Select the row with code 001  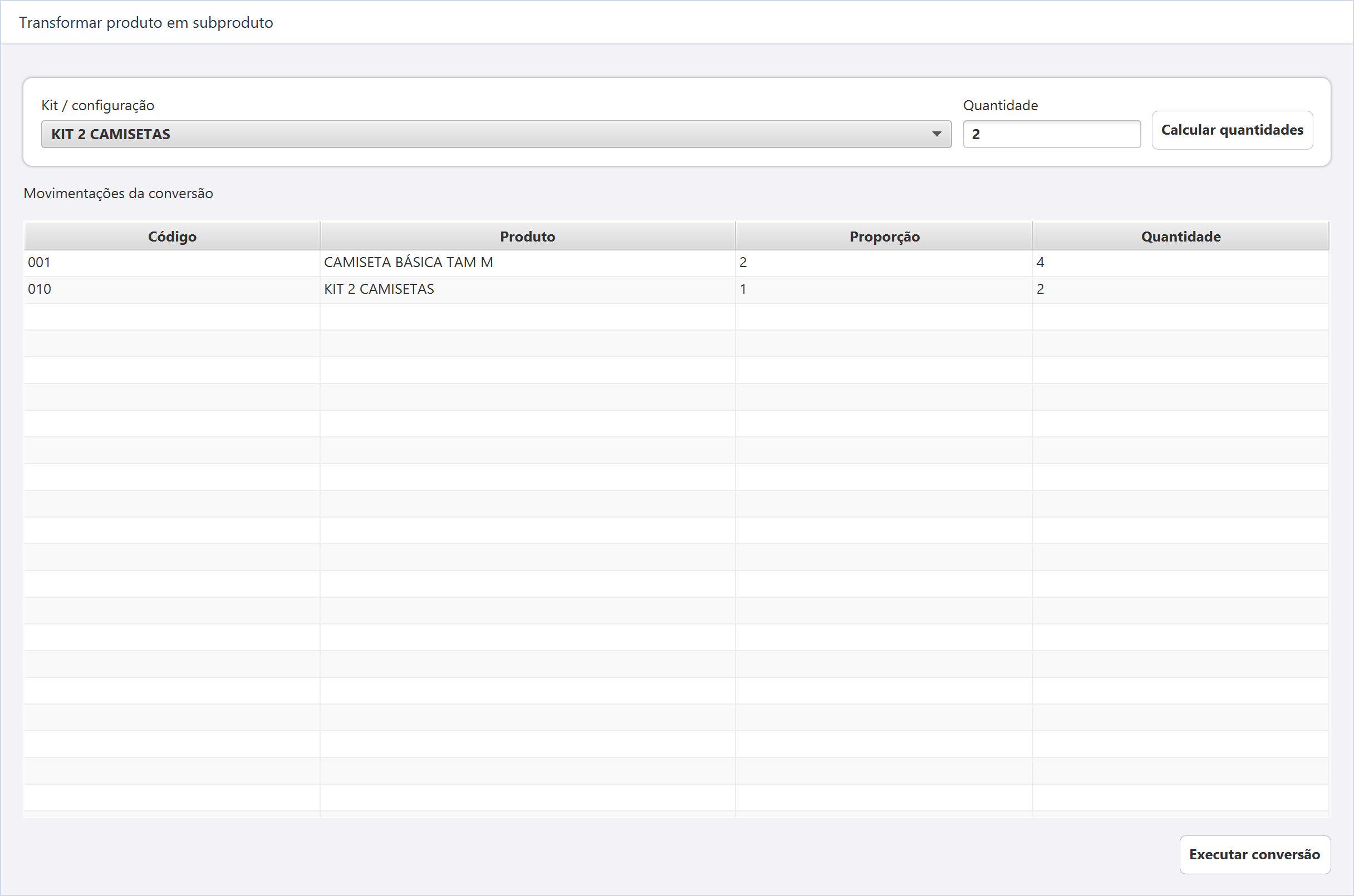pyautogui.click(x=676, y=263)
